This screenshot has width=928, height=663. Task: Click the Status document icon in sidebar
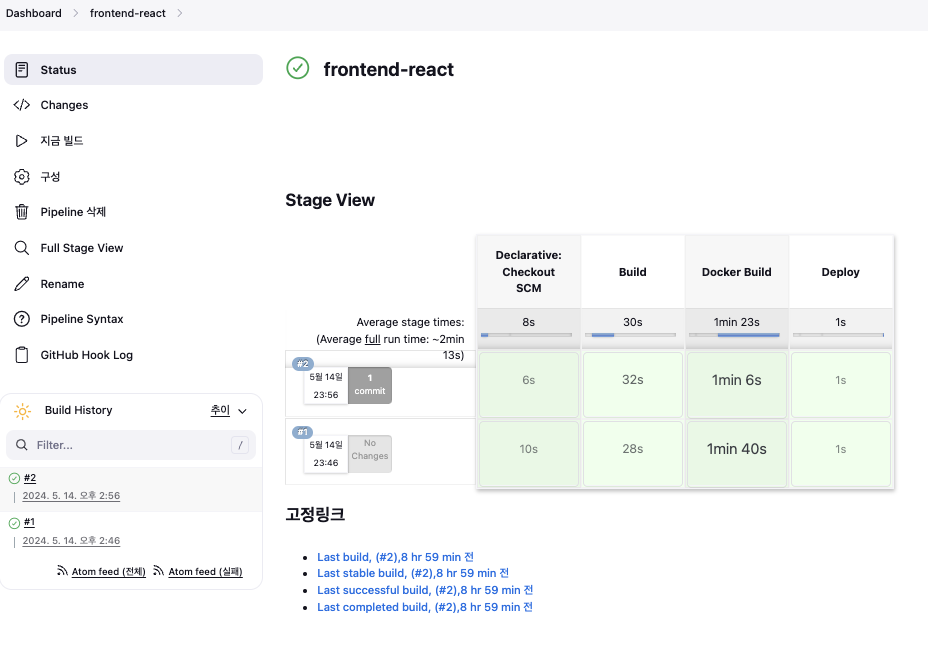22,70
